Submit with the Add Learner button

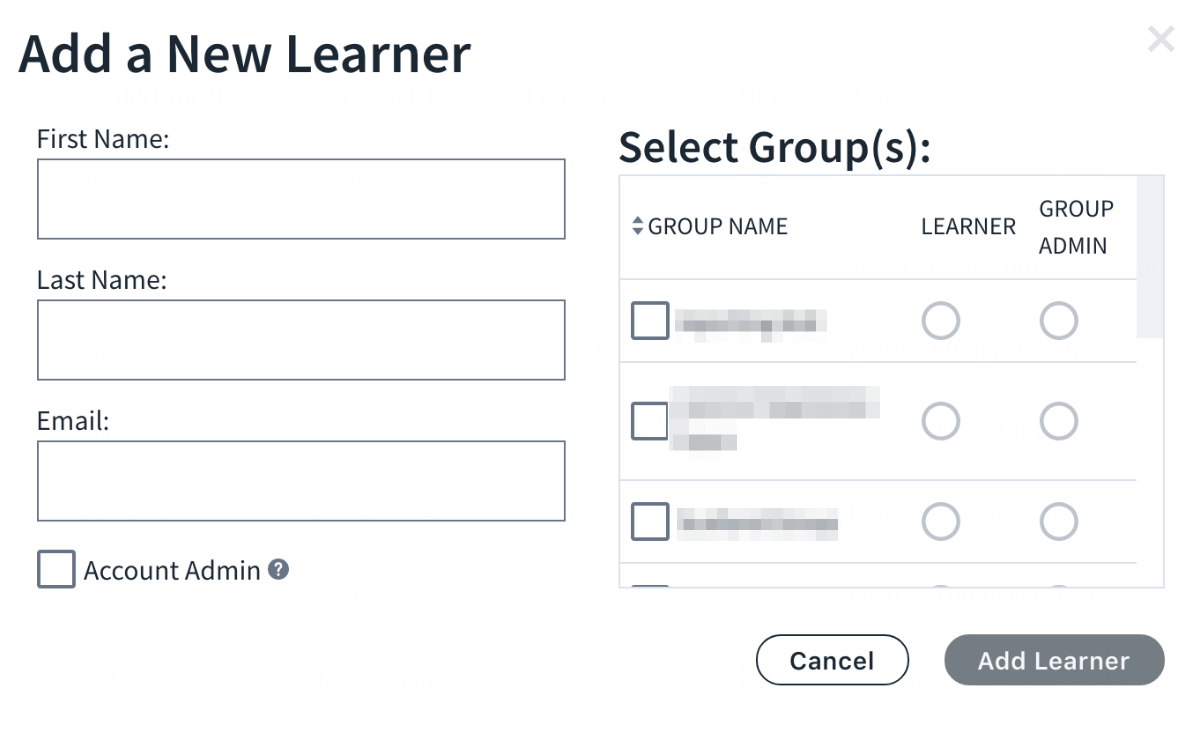pos(1054,660)
